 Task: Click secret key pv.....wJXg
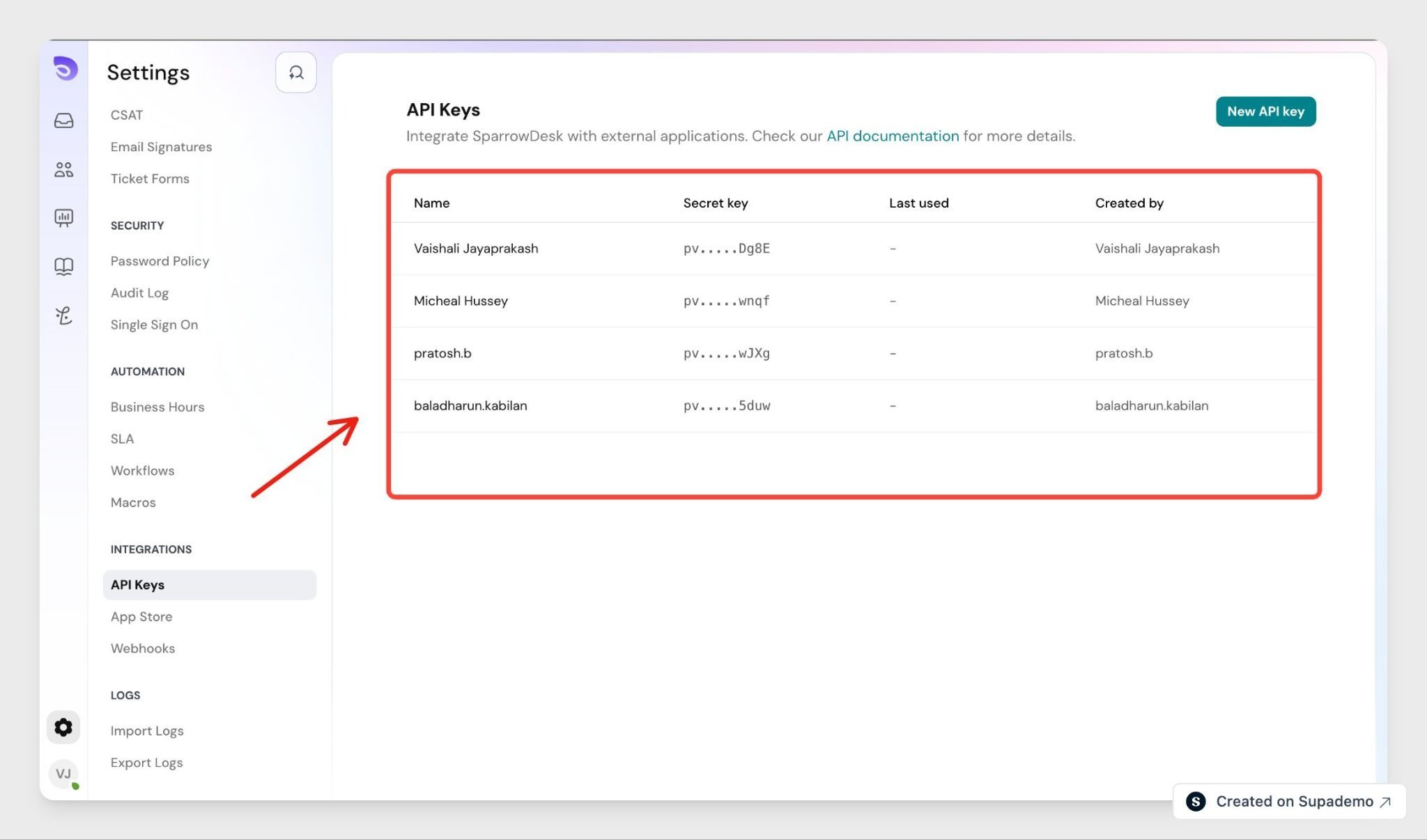[727, 353]
